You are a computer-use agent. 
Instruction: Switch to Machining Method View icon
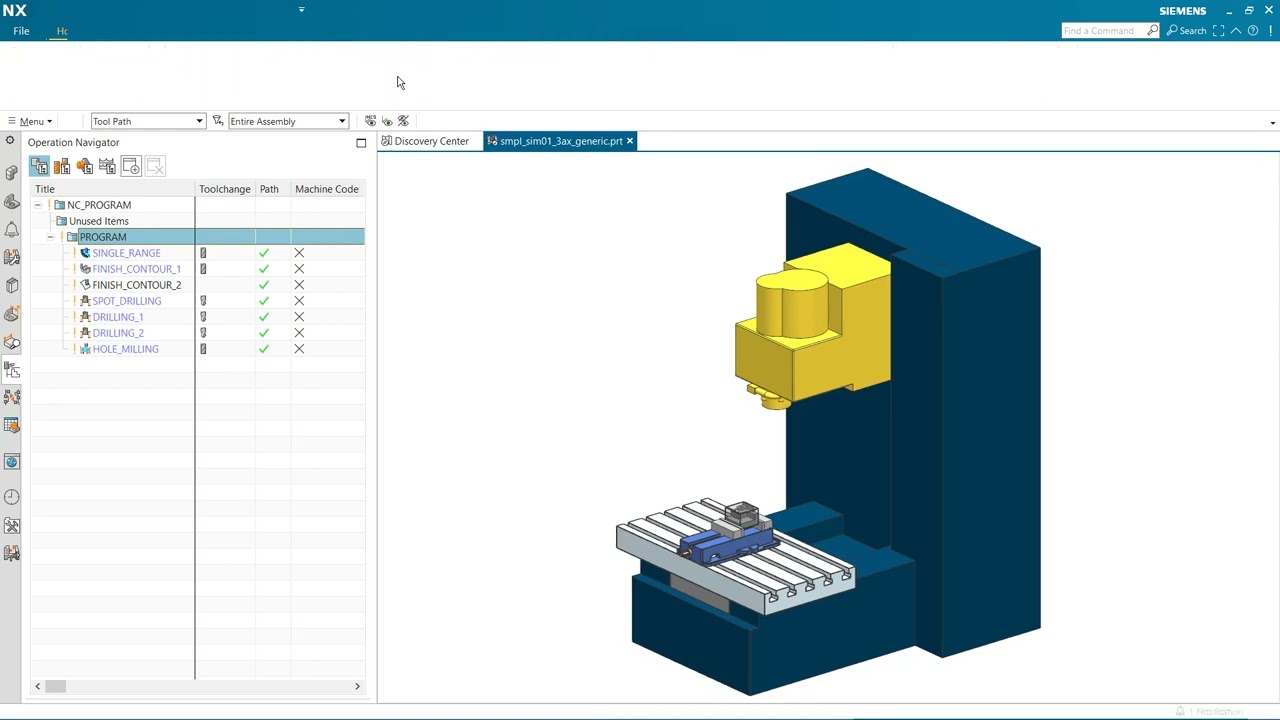tap(108, 166)
